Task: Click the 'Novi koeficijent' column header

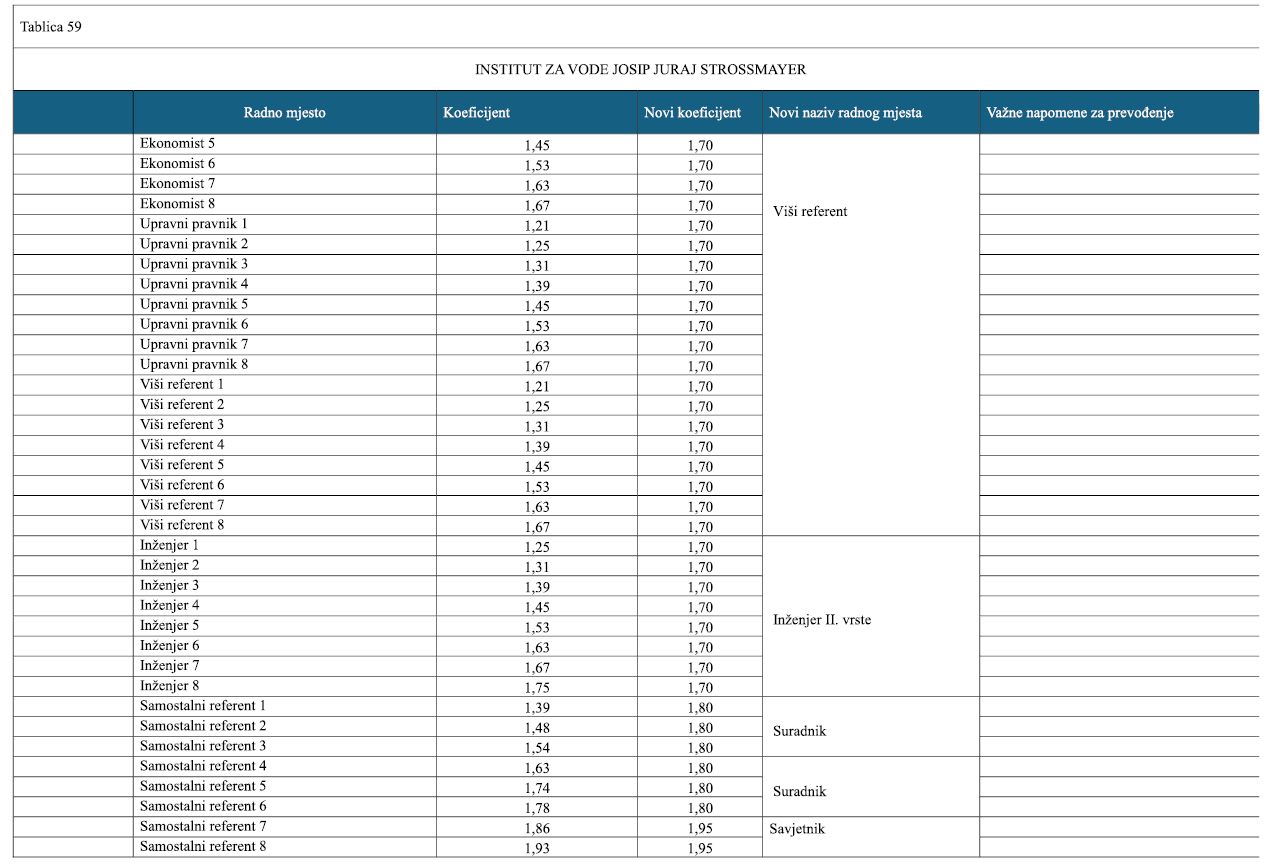Action: [x=693, y=113]
